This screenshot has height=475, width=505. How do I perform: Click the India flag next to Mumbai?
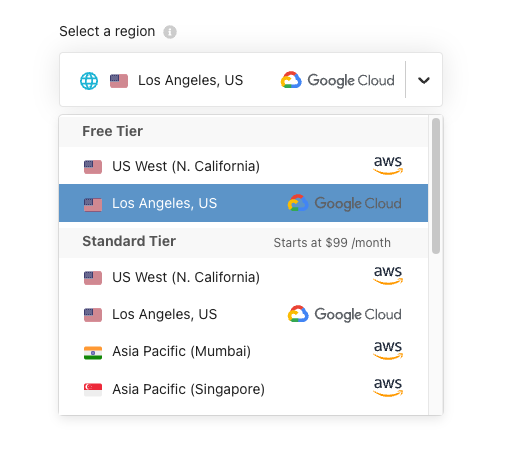[93, 353]
